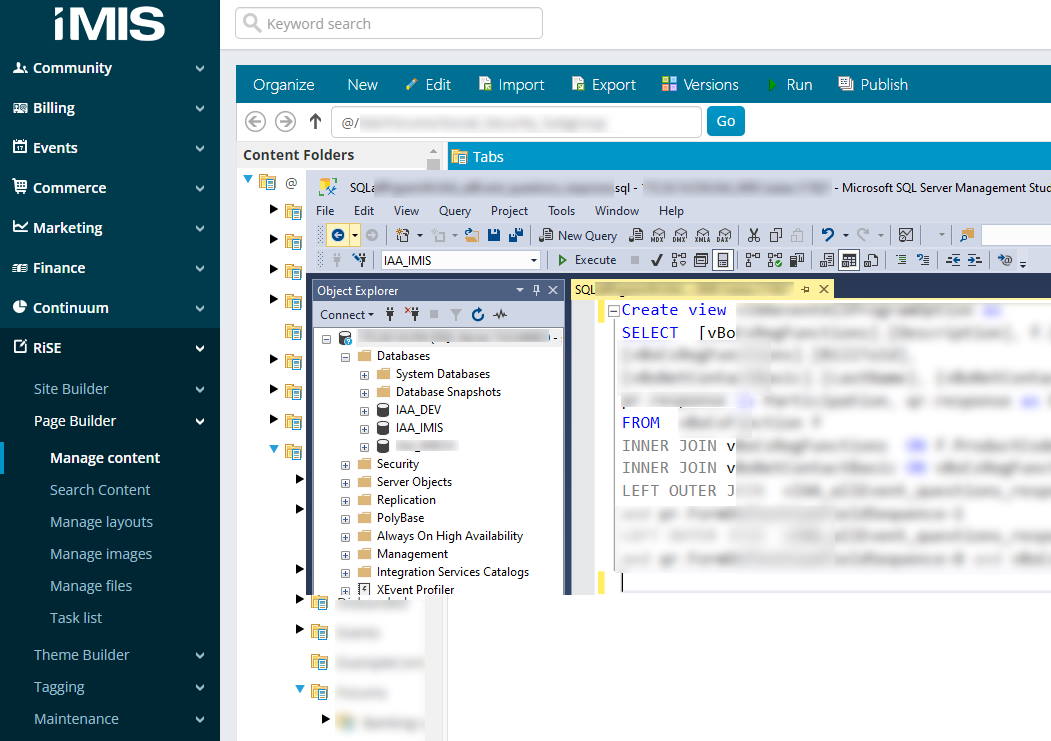
Task: Click the content path address field
Action: 516,122
